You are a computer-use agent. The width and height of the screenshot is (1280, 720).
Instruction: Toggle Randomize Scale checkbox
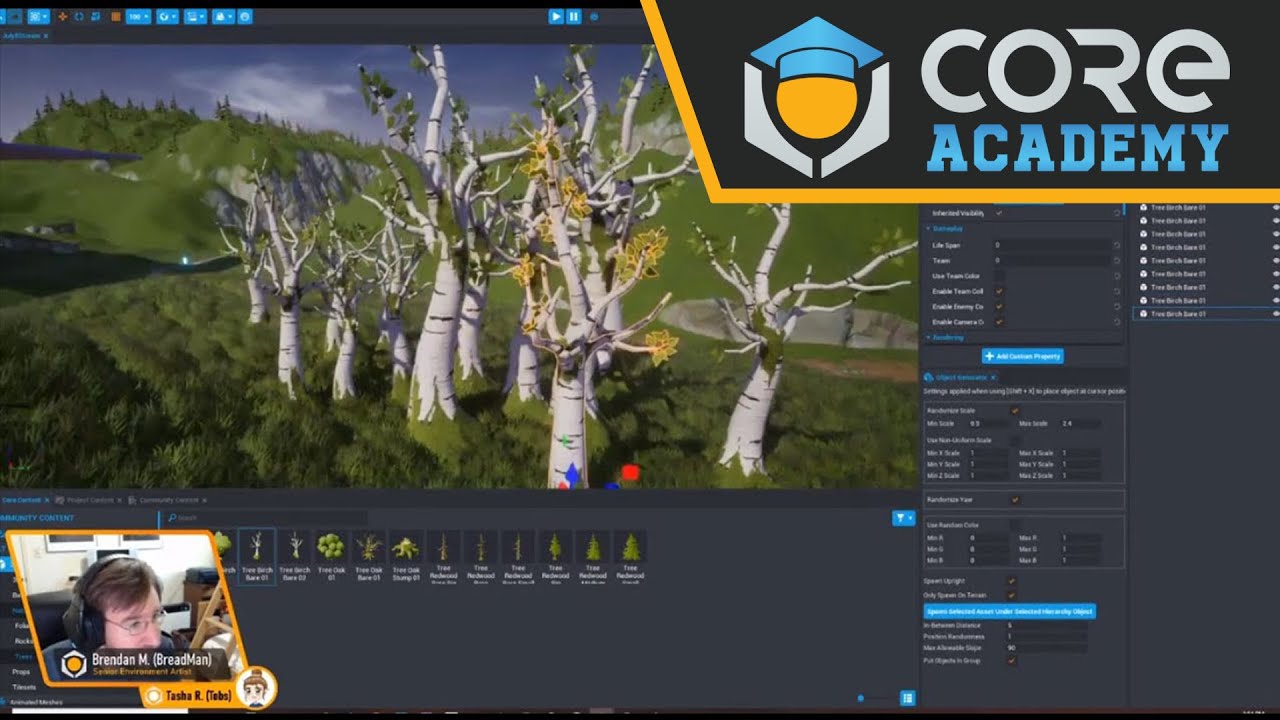coord(1015,411)
